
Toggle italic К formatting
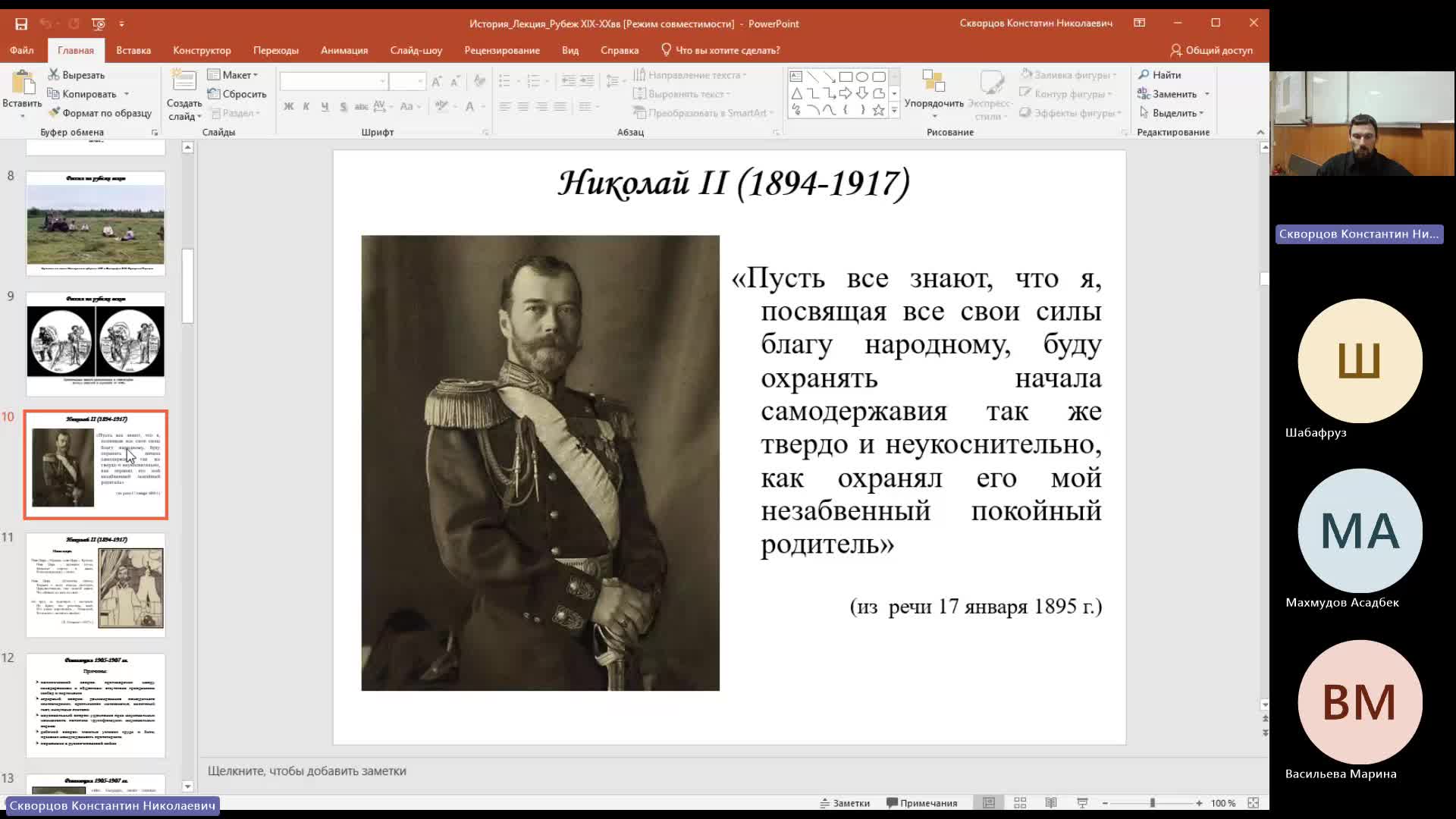[306, 106]
